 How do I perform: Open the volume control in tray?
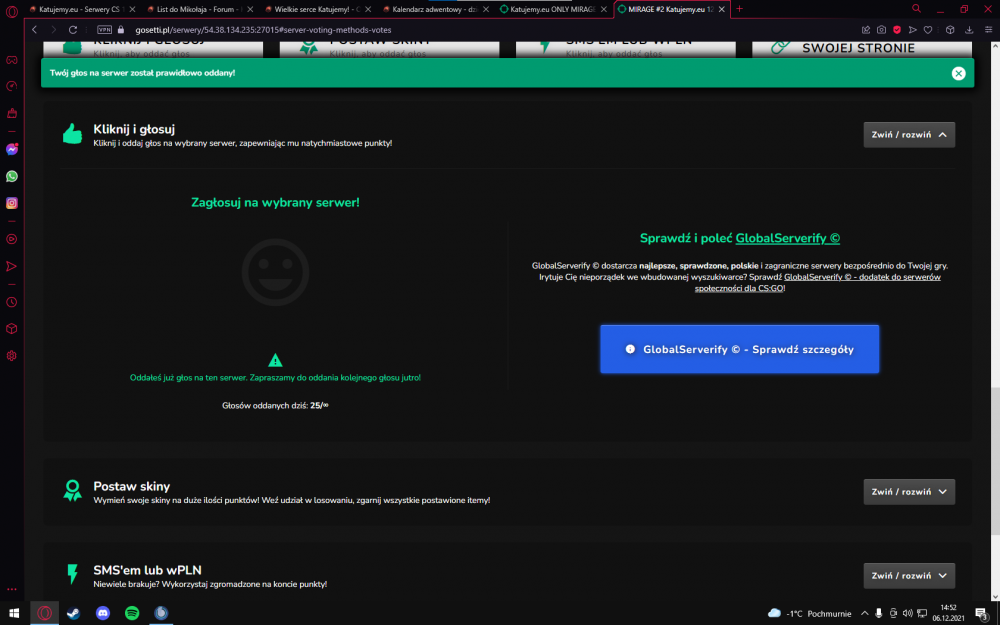tap(908, 614)
